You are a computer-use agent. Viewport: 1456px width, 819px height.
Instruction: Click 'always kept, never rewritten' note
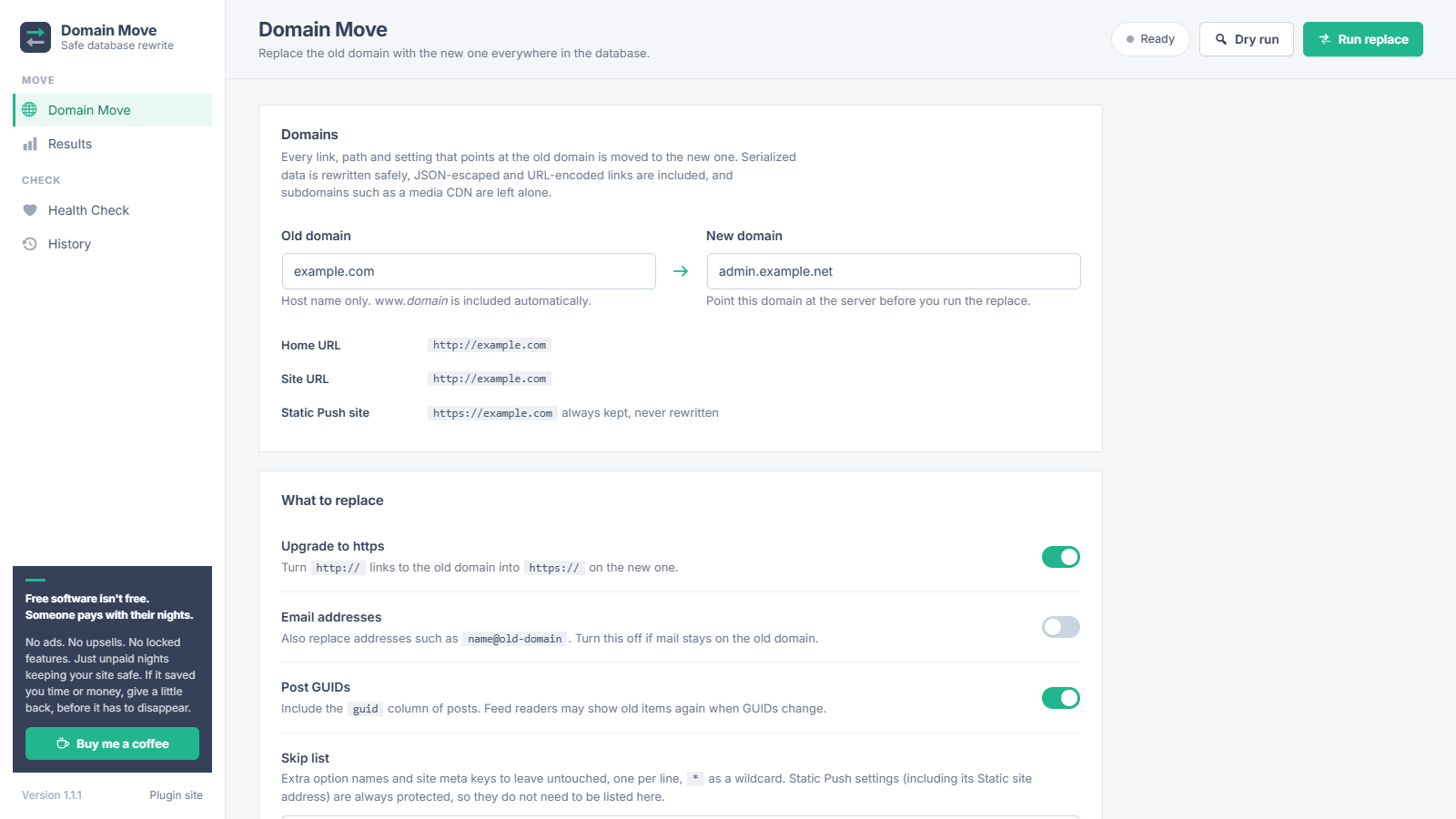click(640, 413)
